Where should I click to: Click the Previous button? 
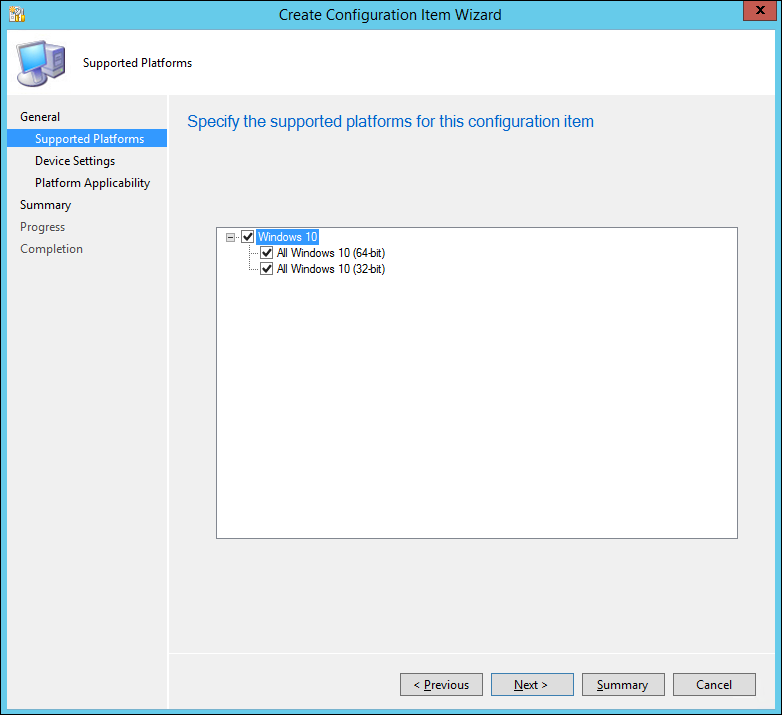tap(441, 685)
